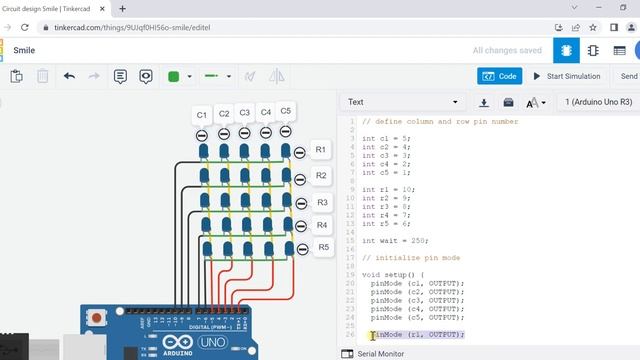Collapse the R3 annotation note

click(301, 203)
